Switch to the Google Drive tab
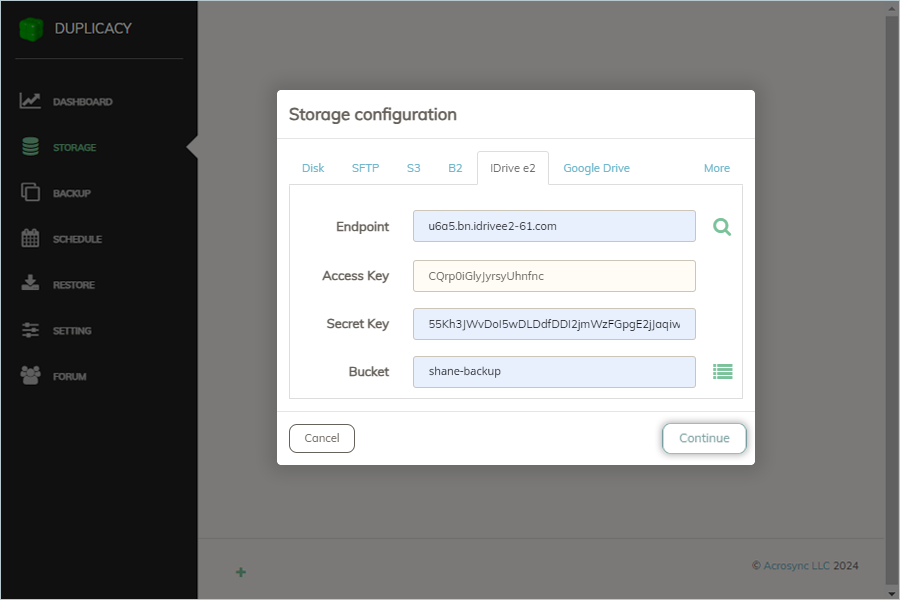Viewport: 900px width, 600px height. (x=596, y=168)
